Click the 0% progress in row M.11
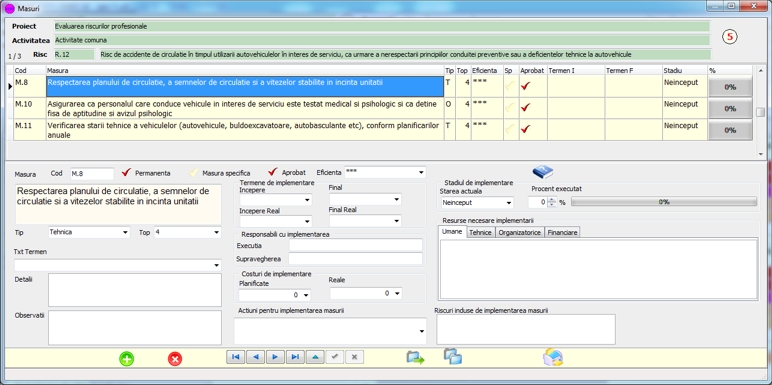This screenshot has height=385, width=772. 730,130
